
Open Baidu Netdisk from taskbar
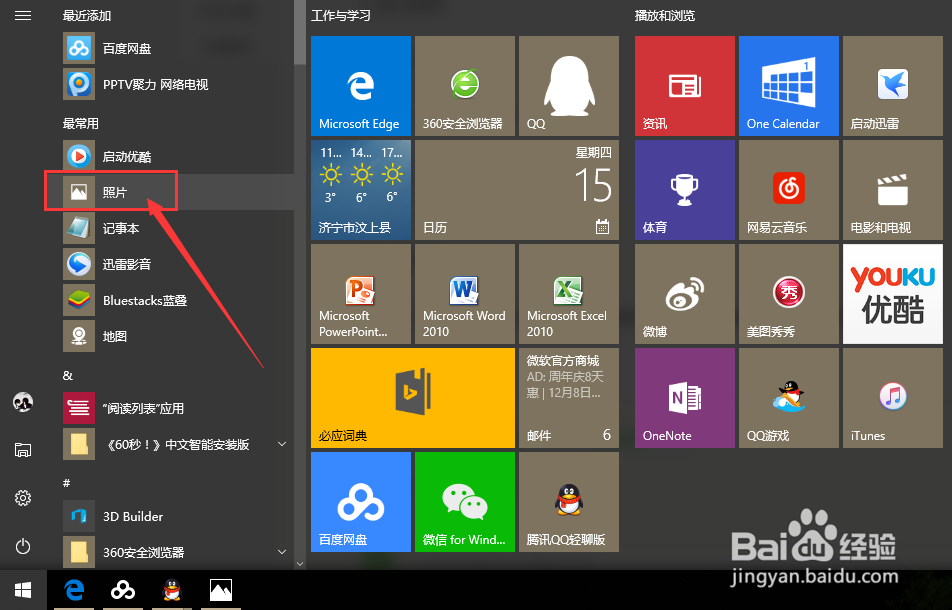pos(123,590)
